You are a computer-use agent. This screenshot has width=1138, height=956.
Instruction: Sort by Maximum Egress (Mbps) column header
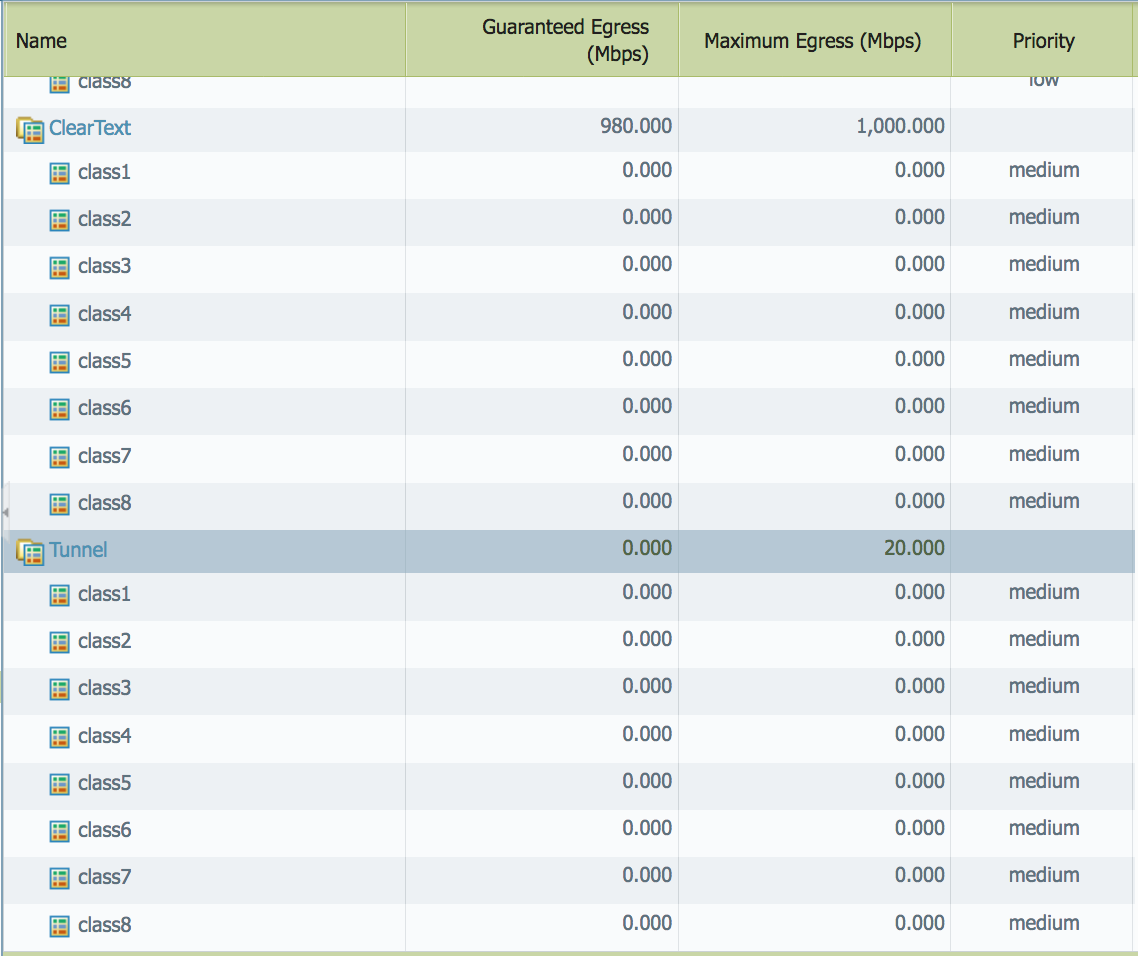(815, 41)
